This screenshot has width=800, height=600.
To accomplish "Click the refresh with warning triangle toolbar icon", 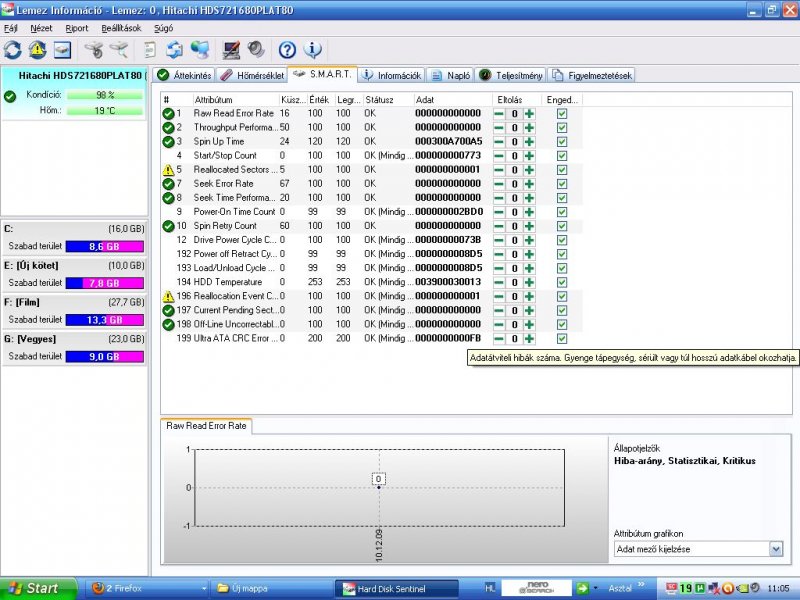I will (x=37, y=50).
